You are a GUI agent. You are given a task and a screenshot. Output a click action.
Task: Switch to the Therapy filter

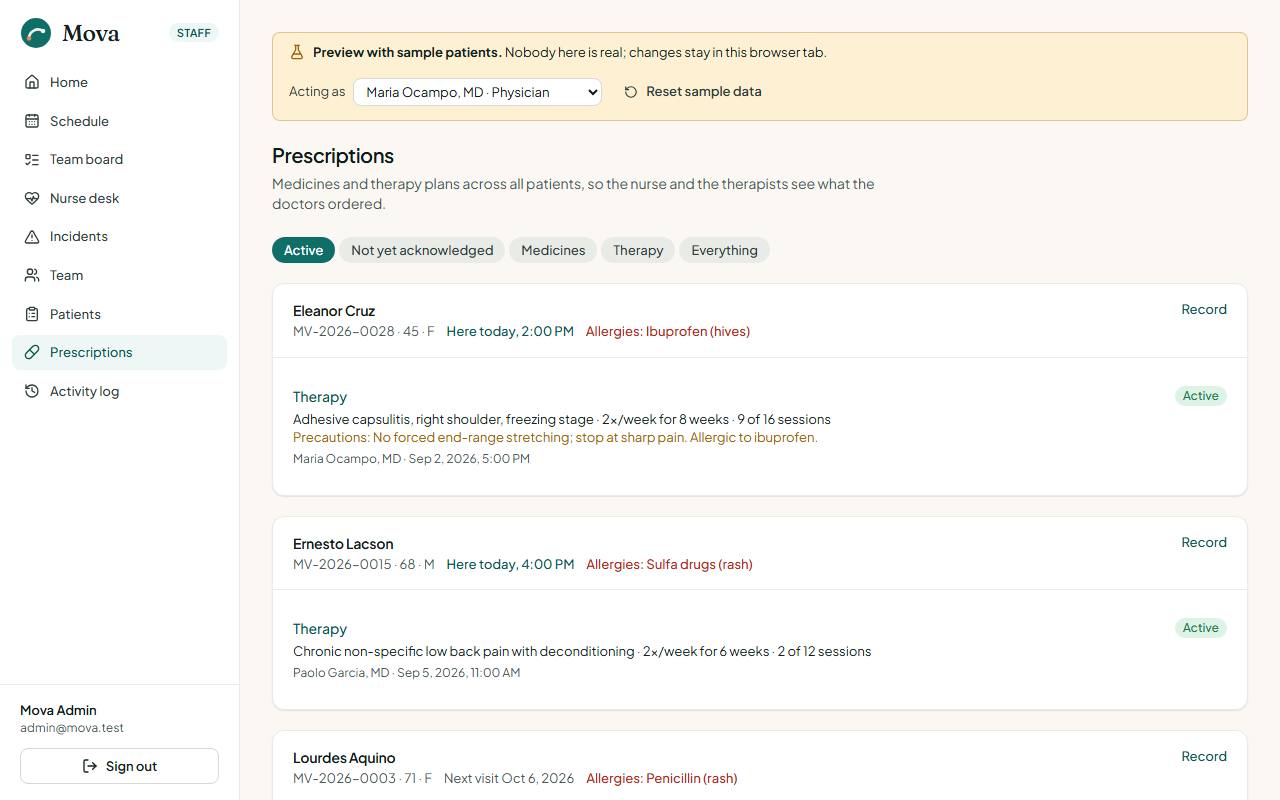coord(638,250)
